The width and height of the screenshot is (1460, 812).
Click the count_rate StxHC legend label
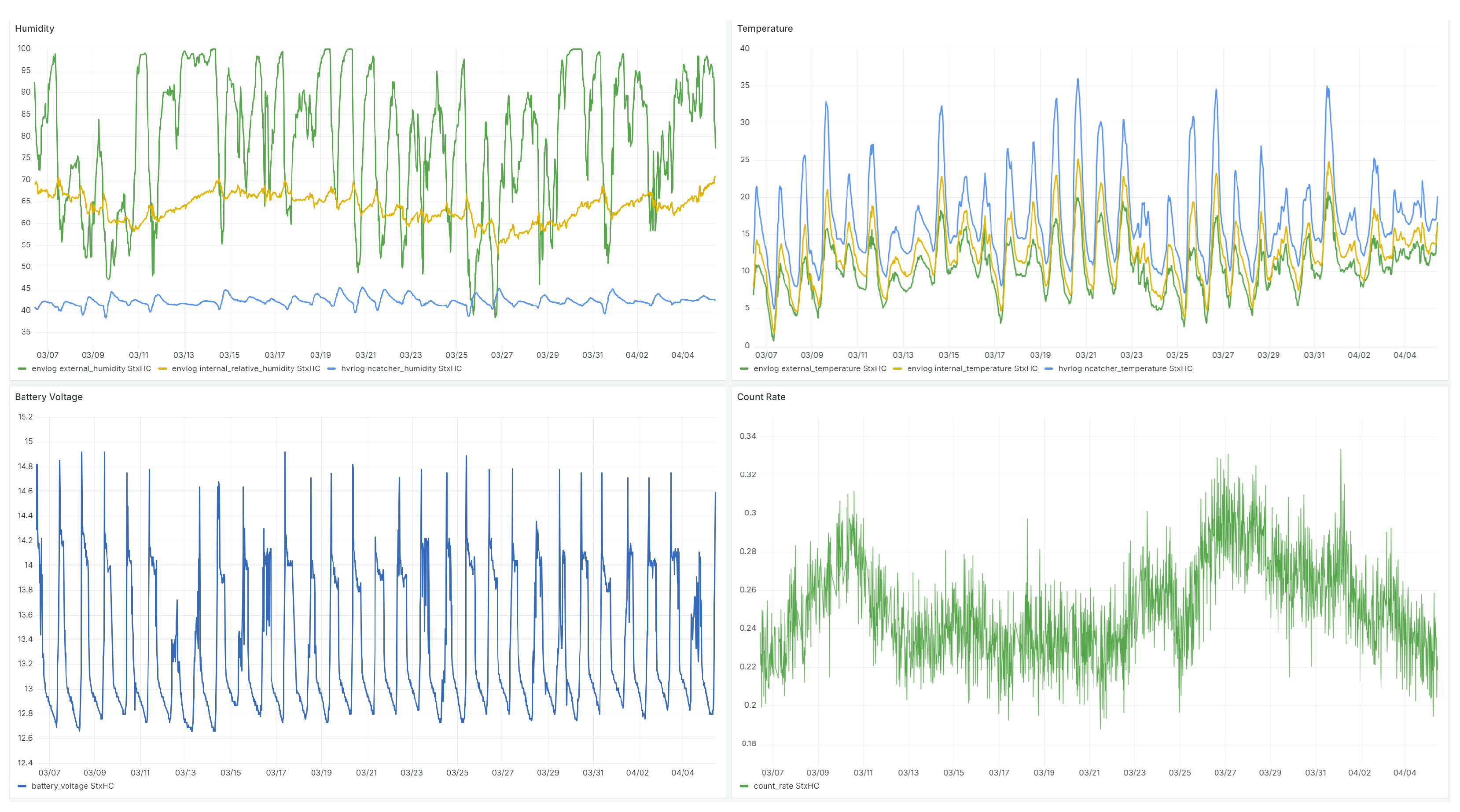click(786, 786)
